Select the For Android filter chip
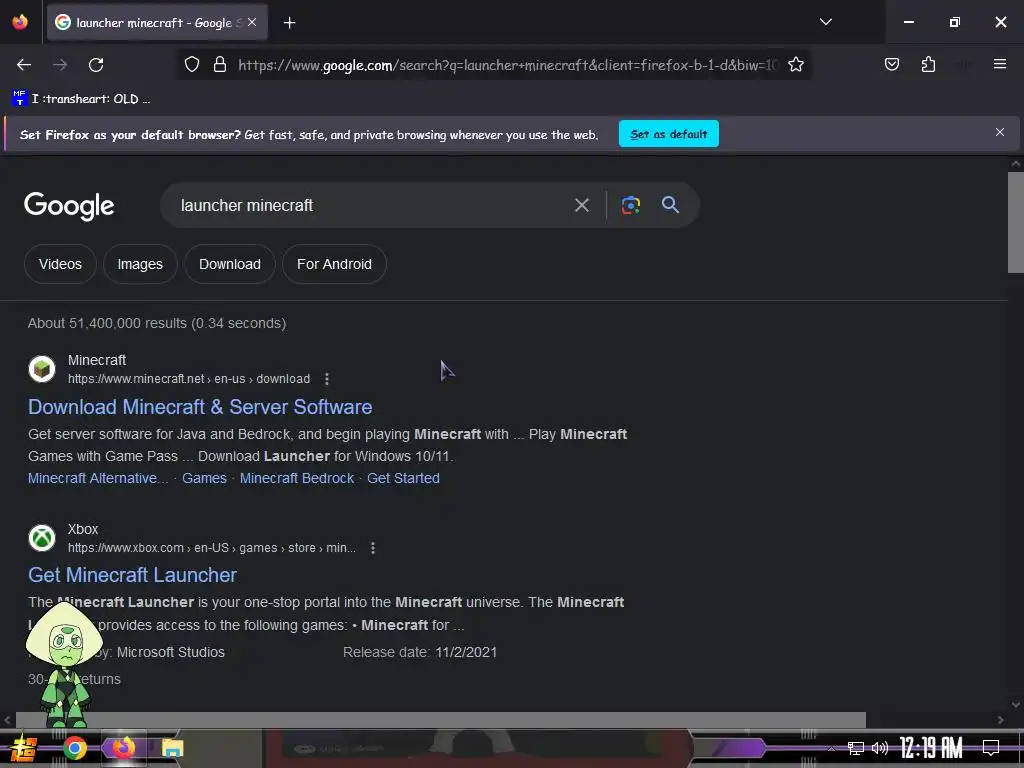 pyautogui.click(x=334, y=264)
